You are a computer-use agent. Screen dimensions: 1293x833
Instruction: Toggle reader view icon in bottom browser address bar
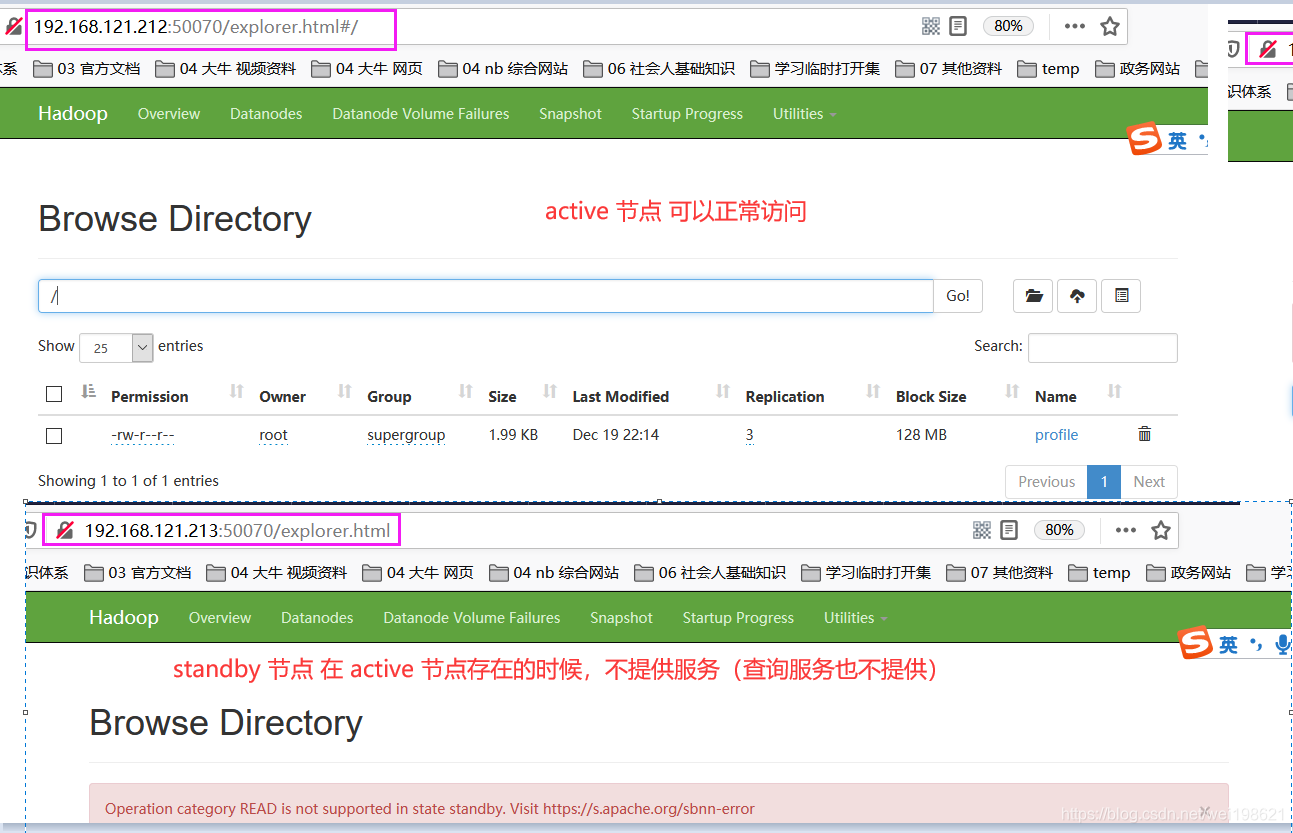[x=1009, y=530]
